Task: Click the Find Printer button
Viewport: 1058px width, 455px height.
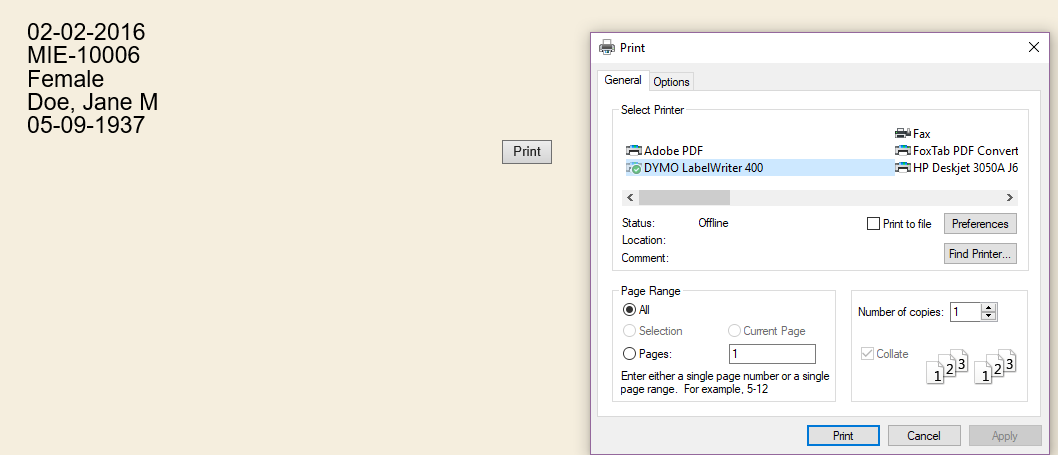Action: pyautogui.click(x=980, y=254)
